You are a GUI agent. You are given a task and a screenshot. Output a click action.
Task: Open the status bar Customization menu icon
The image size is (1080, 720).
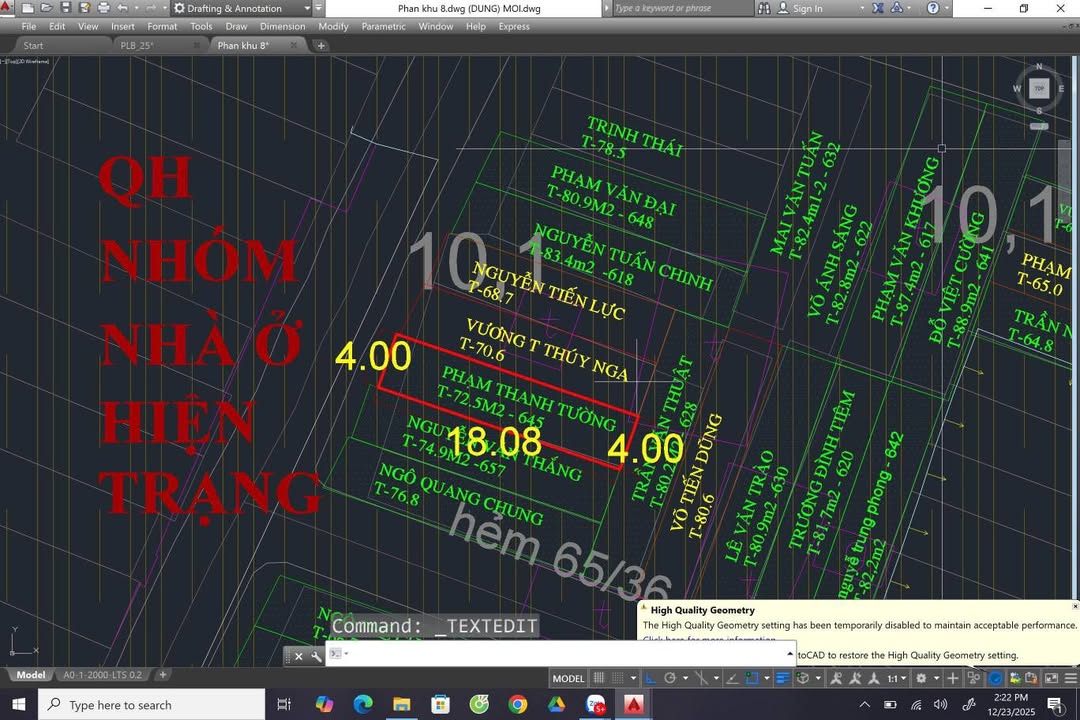(x=1070, y=678)
